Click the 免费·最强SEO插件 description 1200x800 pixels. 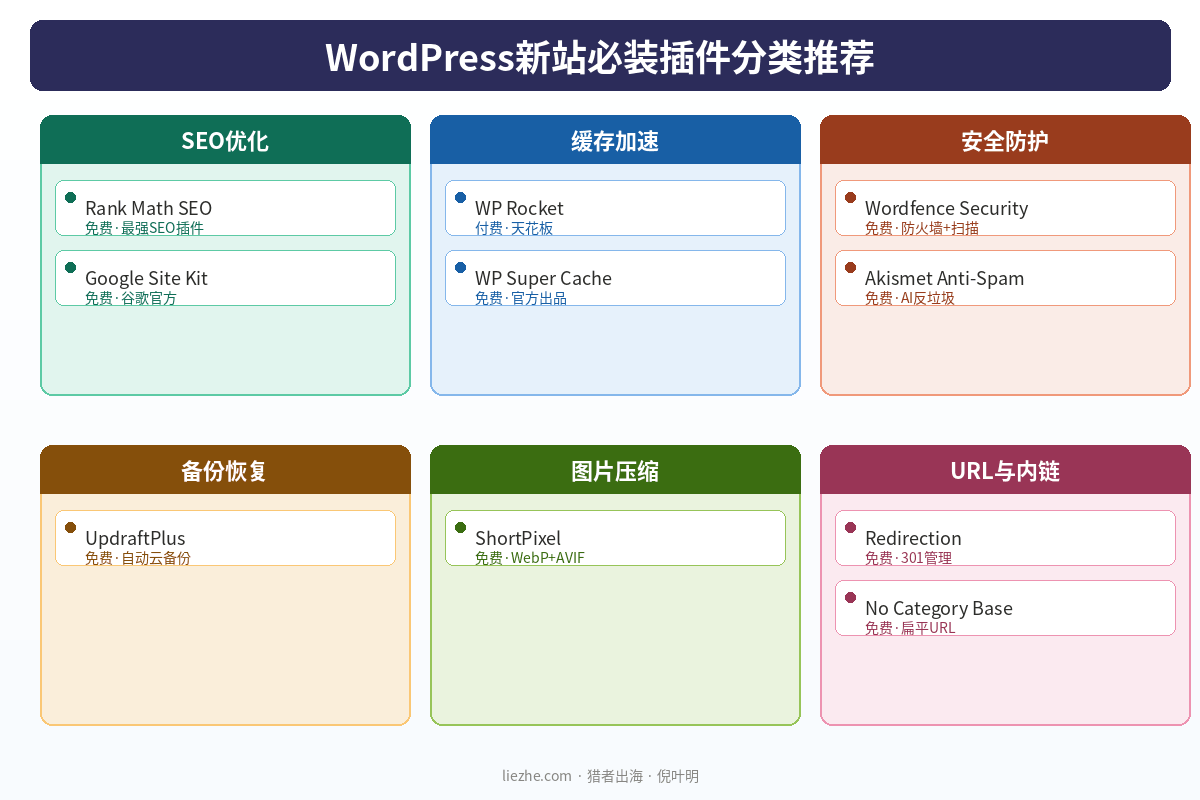[144, 228]
